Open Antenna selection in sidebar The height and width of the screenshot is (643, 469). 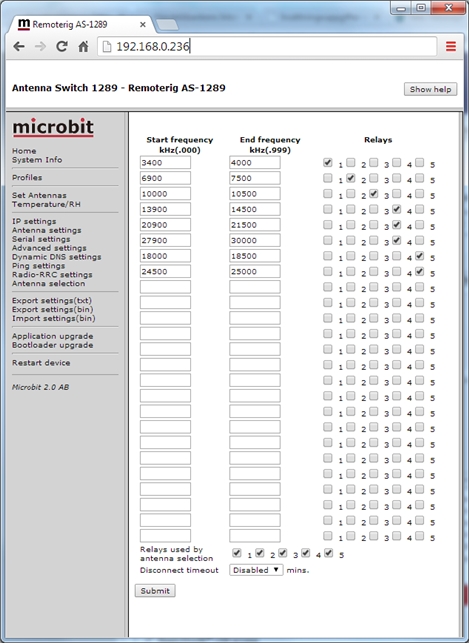point(48,283)
